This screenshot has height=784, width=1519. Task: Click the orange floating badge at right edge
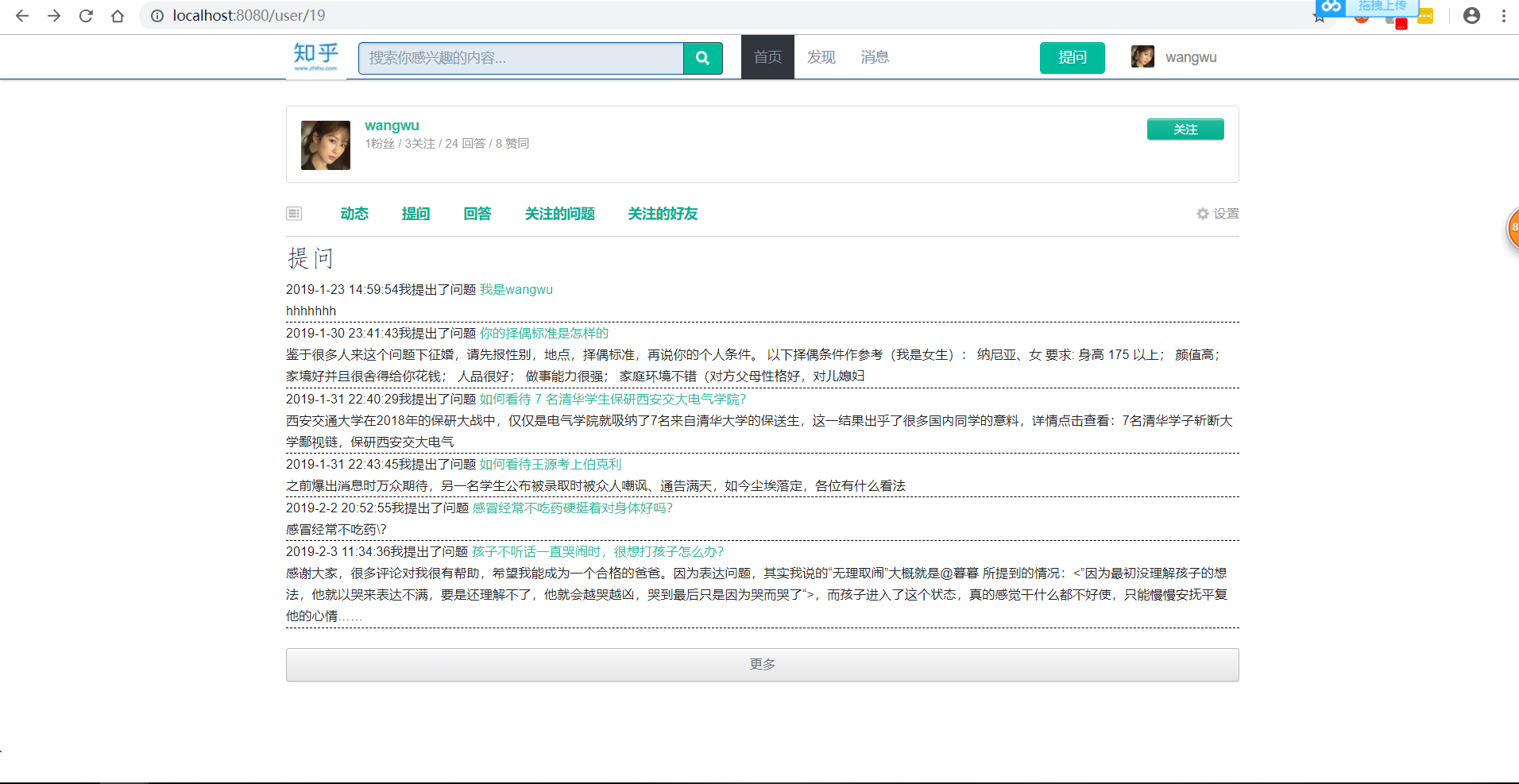1513,228
